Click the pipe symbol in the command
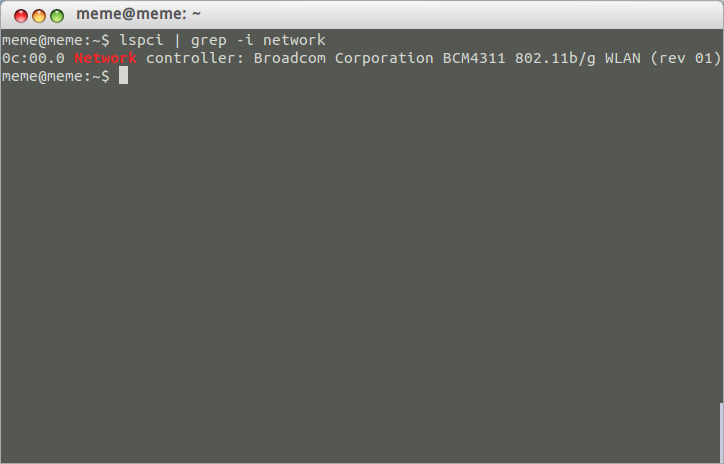The width and height of the screenshot is (724, 464). 177,40
